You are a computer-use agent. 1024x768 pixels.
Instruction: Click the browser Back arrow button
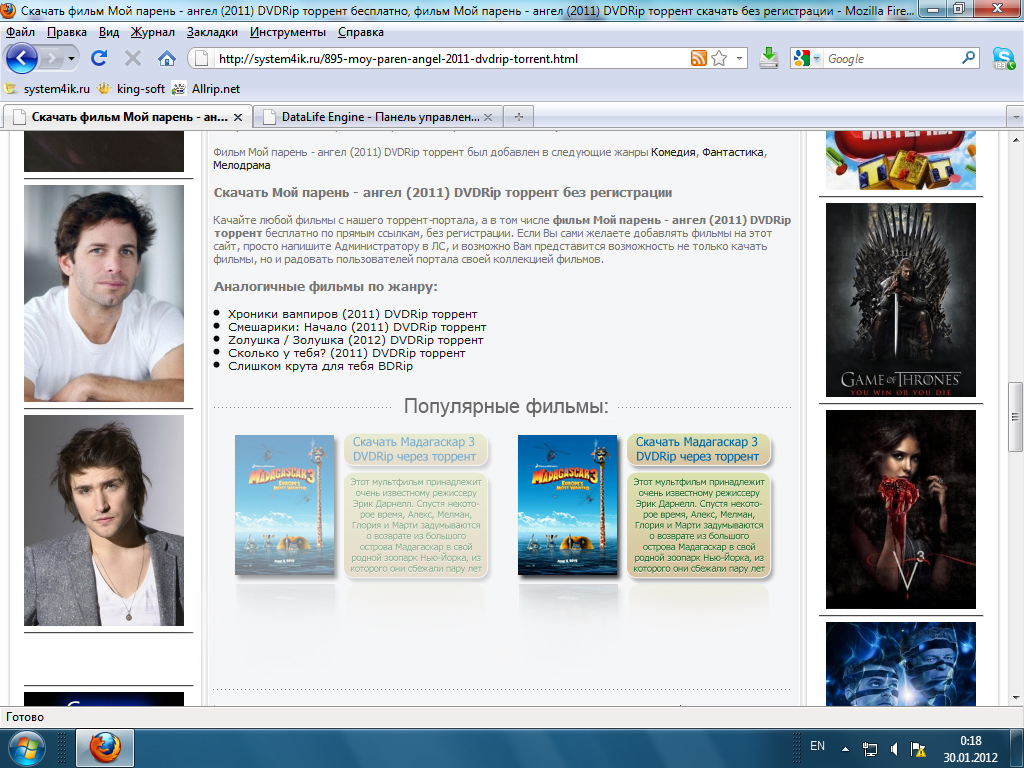(x=22, y=59)
